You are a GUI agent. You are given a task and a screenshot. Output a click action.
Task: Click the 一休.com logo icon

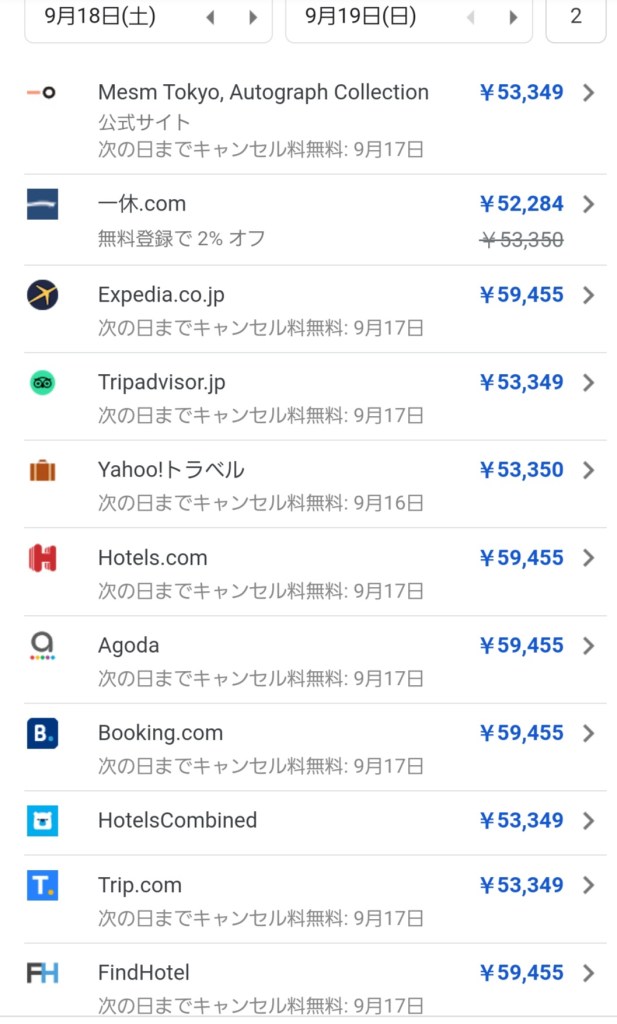[x=42, y=204]
